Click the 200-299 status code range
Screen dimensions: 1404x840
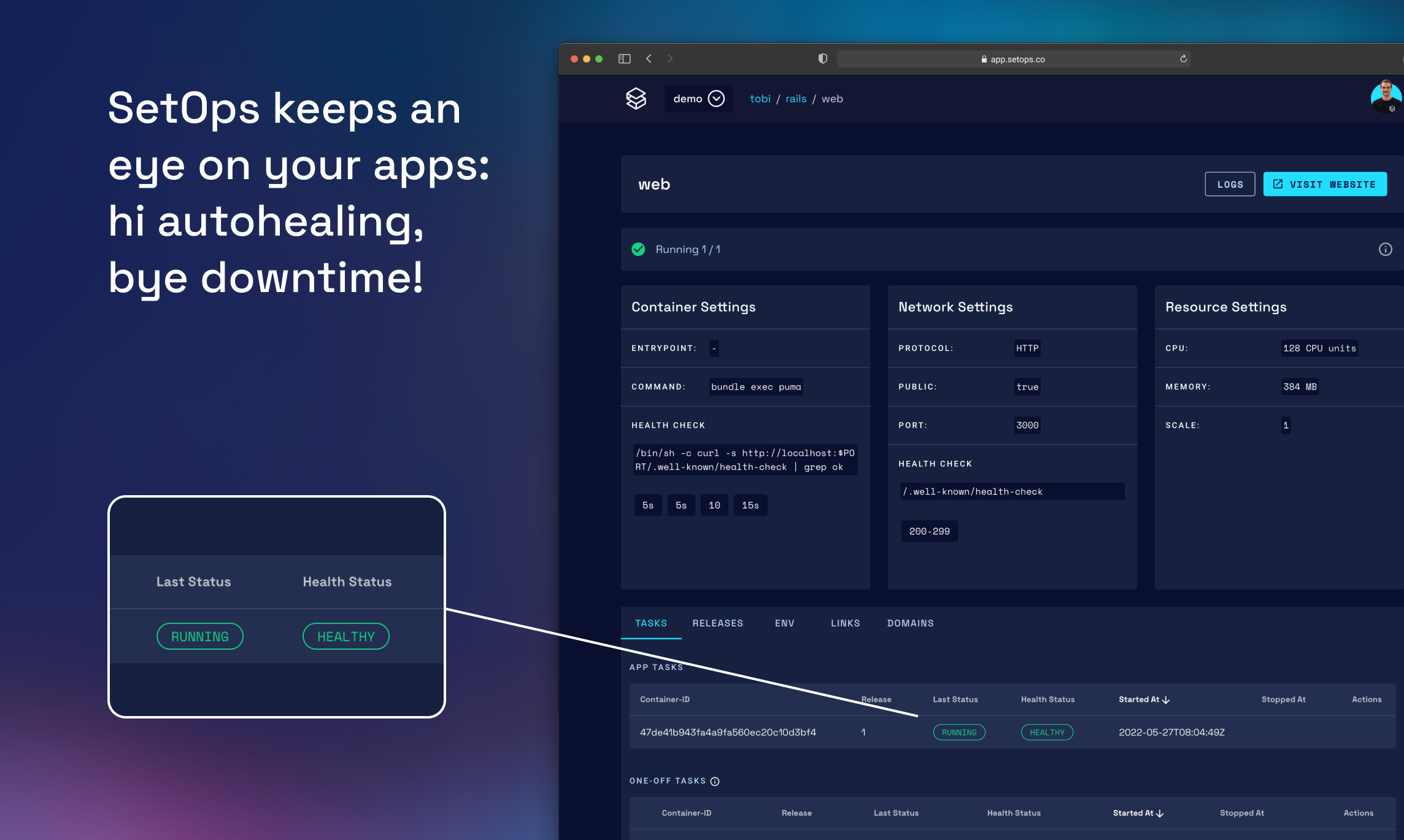pos(929,531)
